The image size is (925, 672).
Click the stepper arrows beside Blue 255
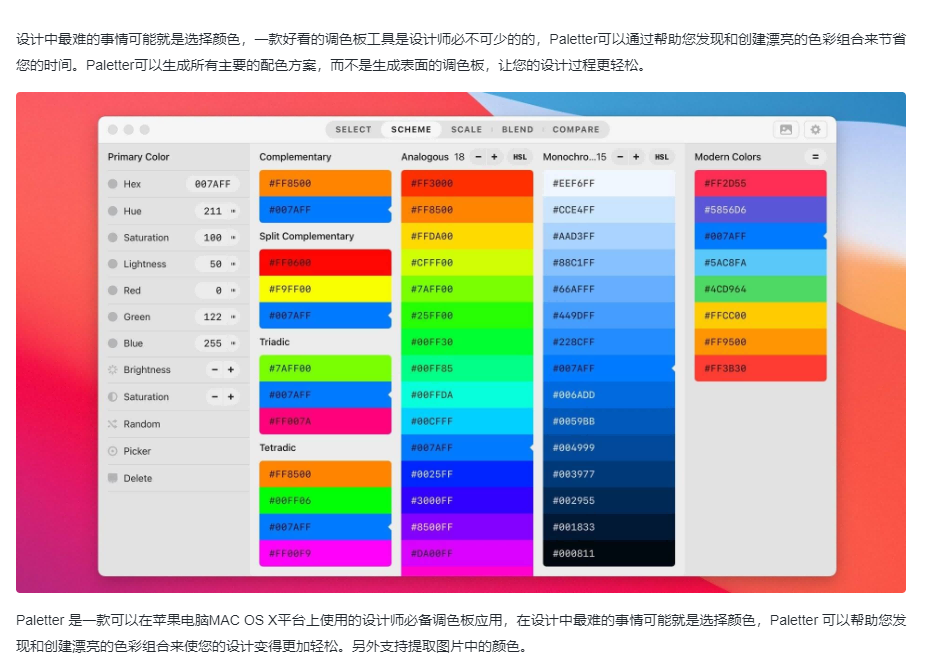(233, 343)
